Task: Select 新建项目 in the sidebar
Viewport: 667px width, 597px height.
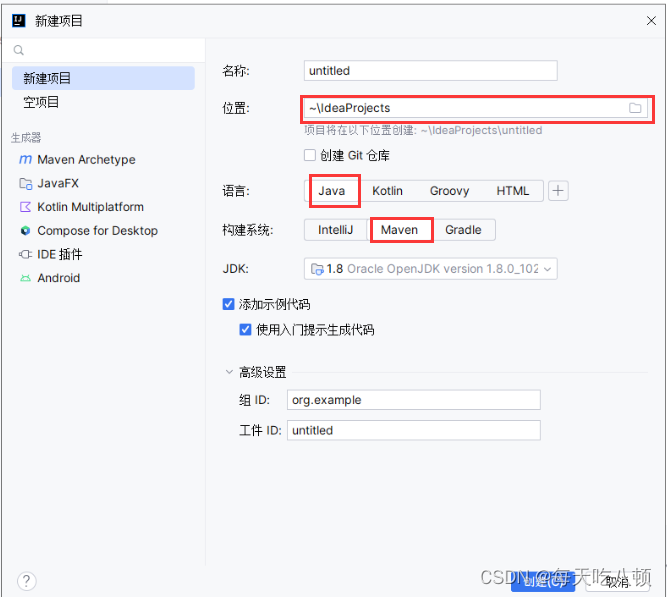Action: 103,78
